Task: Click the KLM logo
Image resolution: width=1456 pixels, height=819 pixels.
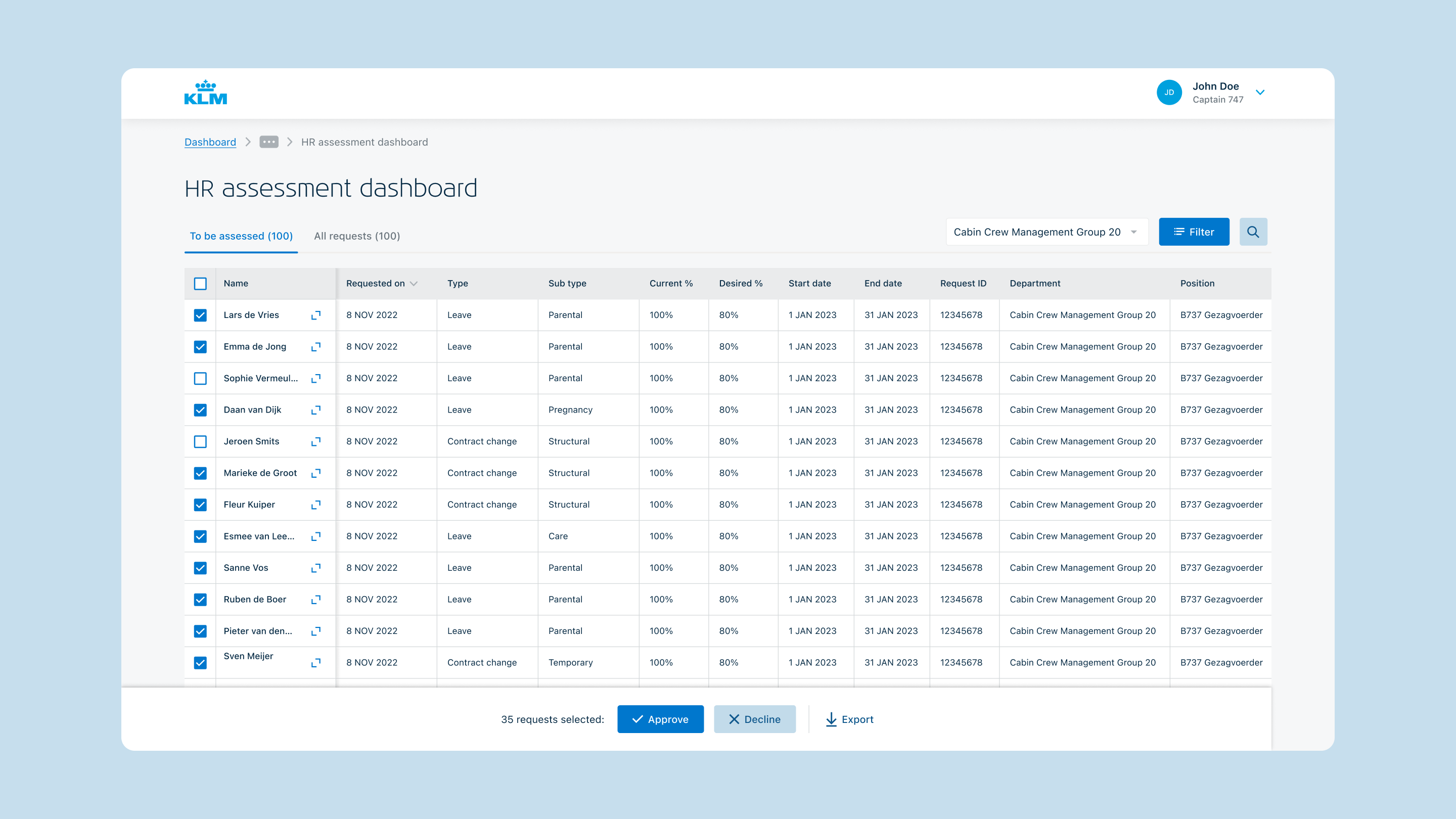Action: coord(206,93)
